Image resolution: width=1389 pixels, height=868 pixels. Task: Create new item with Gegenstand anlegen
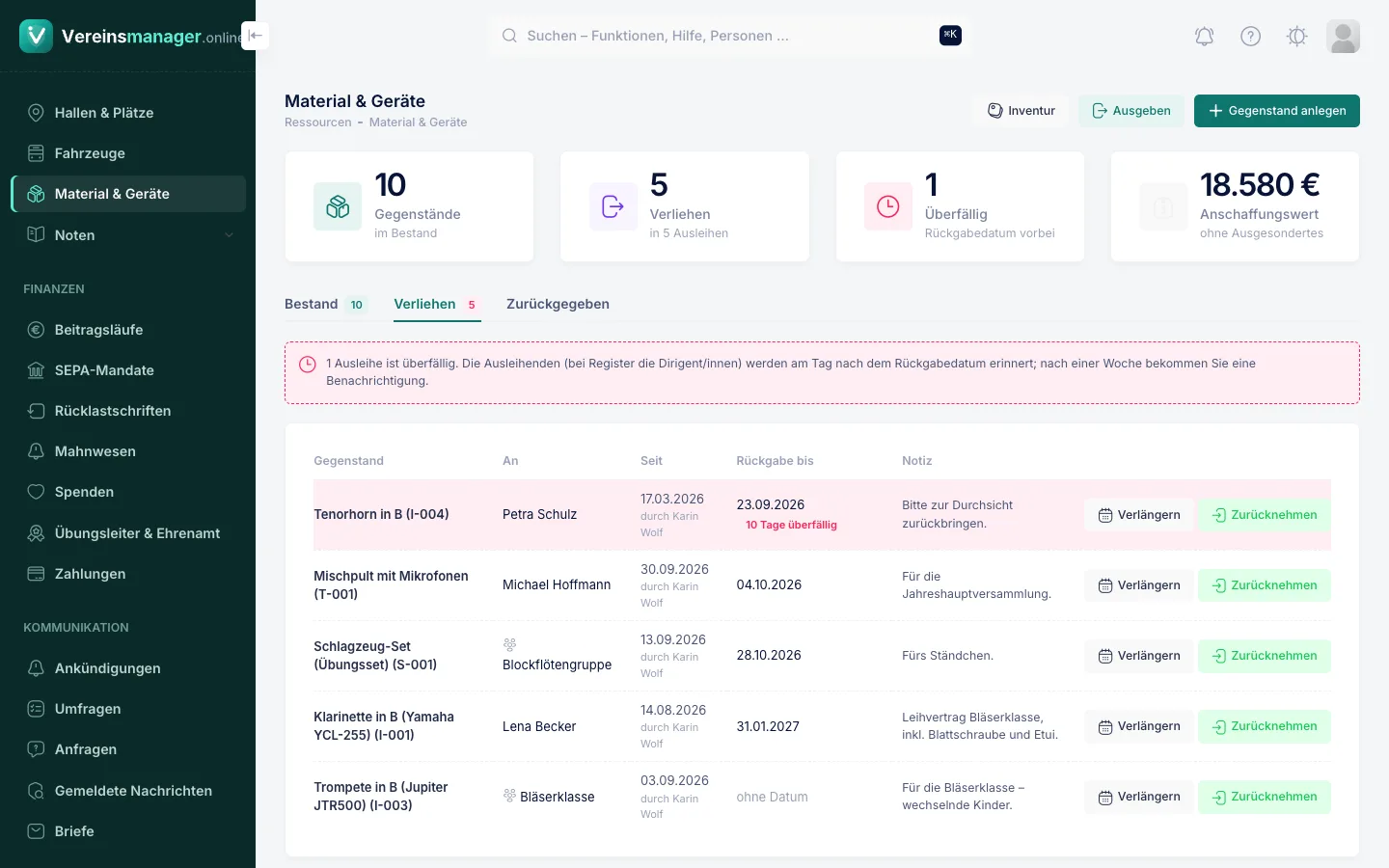pyautogui.click(x=1277, y=111)
